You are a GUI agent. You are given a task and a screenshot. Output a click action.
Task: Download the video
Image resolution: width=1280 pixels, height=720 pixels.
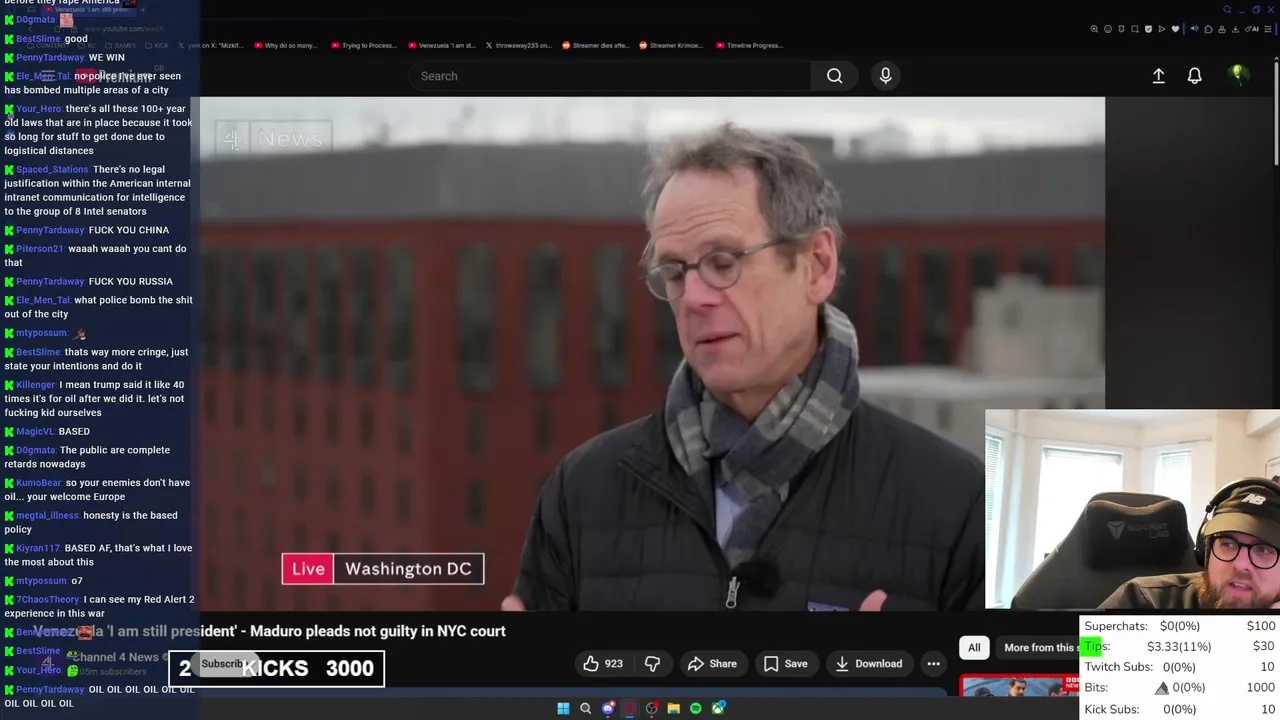[869, 663]
